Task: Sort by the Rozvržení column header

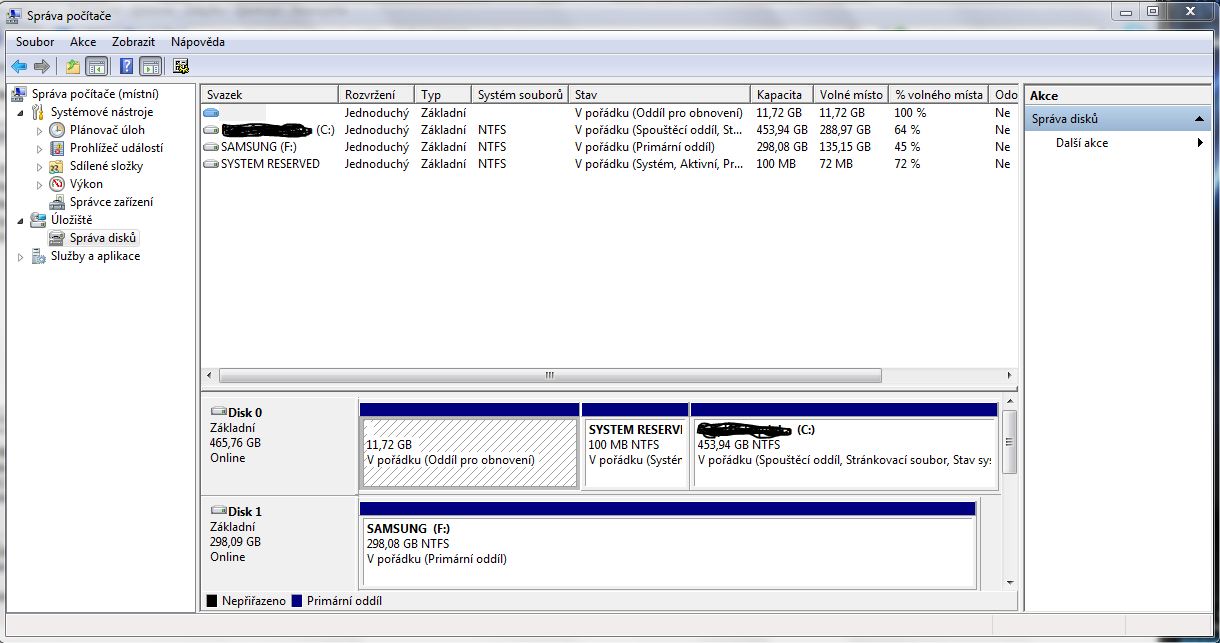Action: pos(377,95)
